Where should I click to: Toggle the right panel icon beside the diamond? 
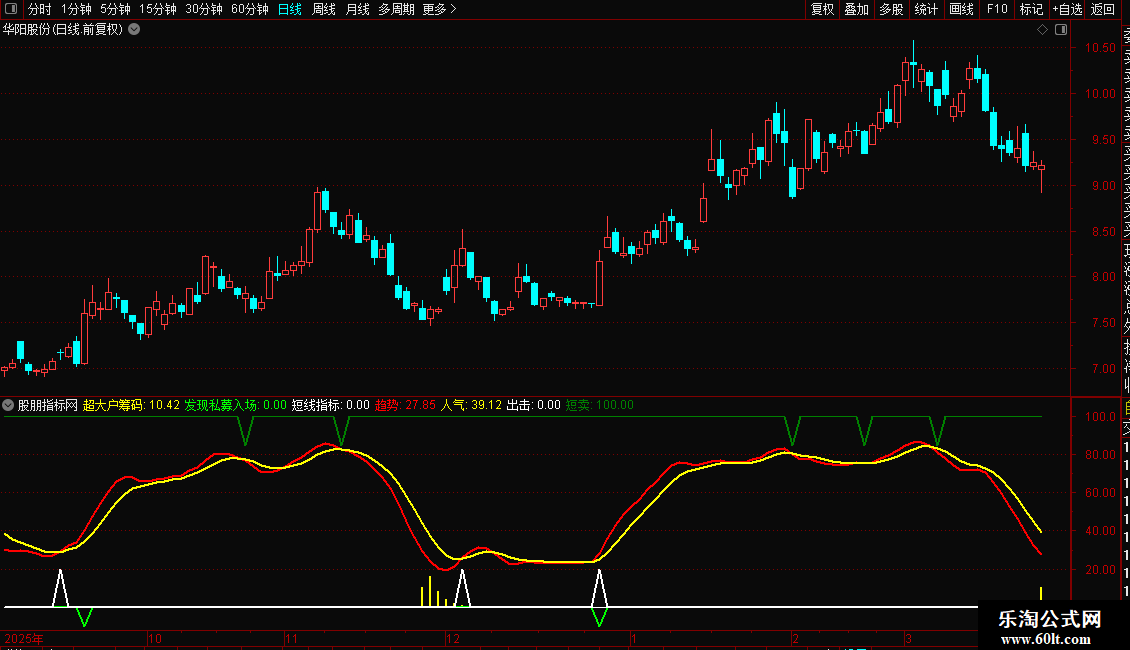point(1061,30)
